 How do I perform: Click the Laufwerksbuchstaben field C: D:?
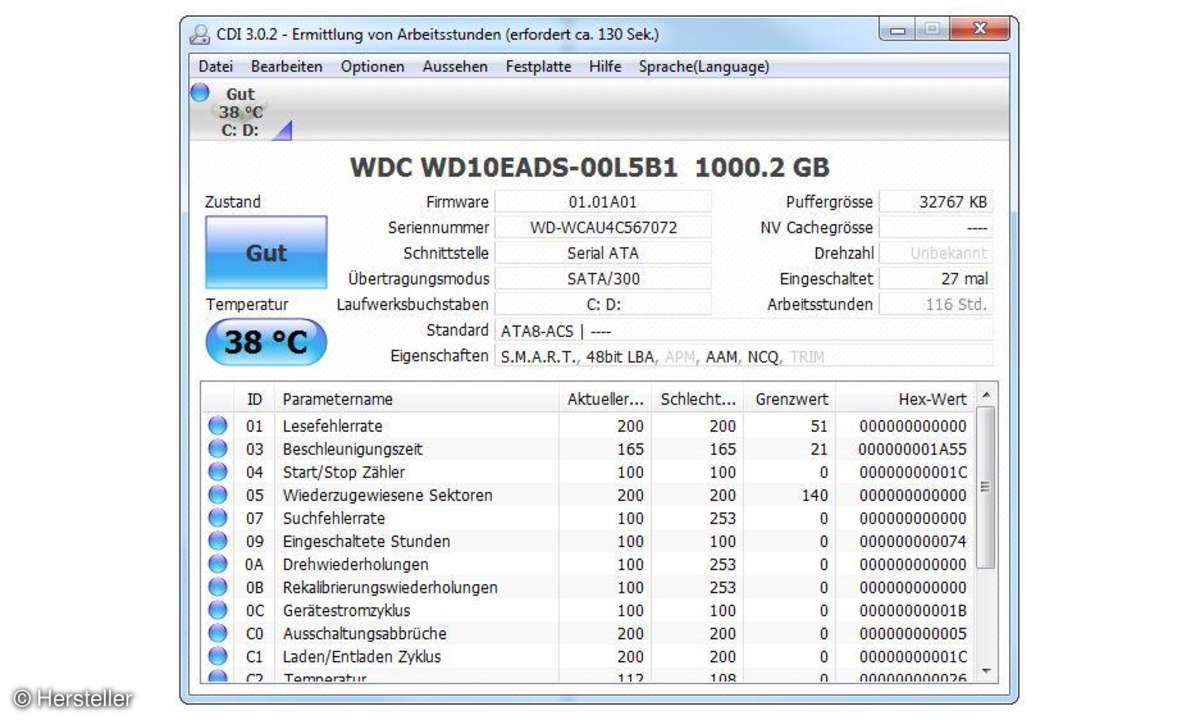point(603,304)
